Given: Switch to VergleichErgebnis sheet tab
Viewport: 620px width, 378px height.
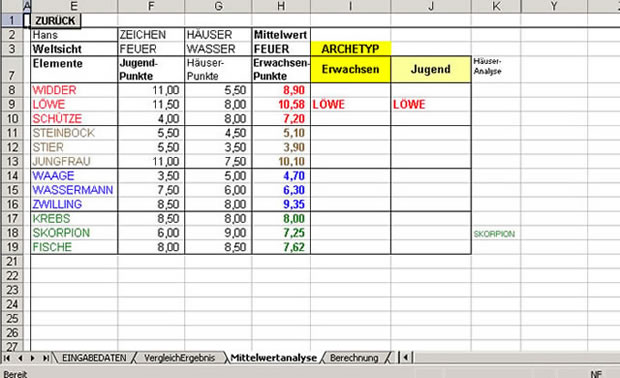Looking at the screenshot, I should 179,358.
